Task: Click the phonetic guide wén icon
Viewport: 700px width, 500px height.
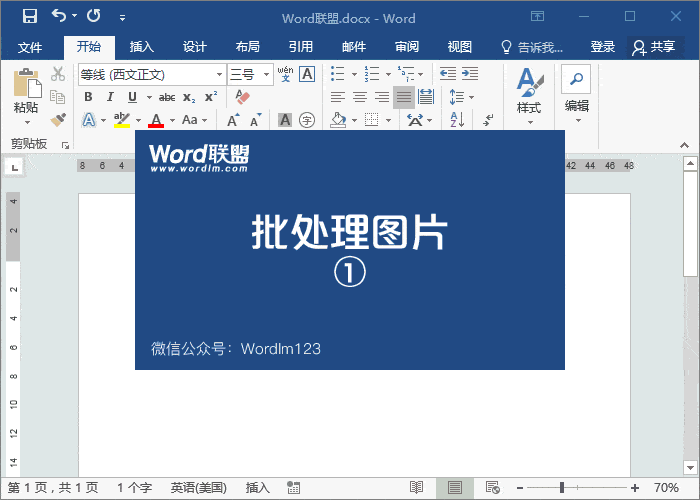Action: coord(285,74)
